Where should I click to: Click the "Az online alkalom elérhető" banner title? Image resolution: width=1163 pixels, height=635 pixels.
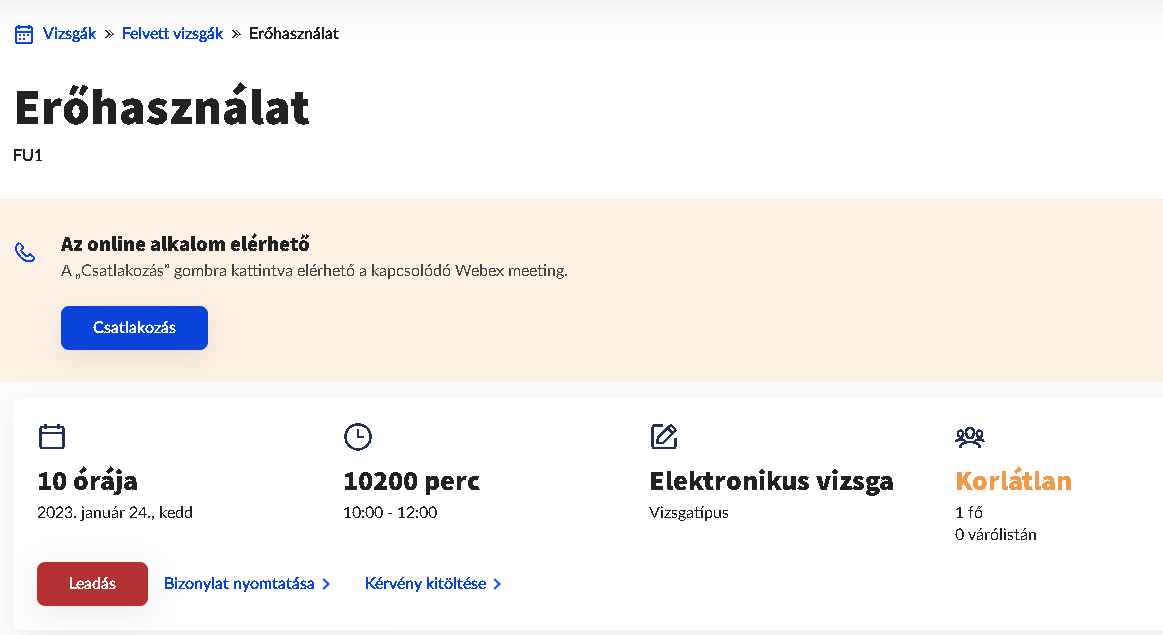click(185, 244)
